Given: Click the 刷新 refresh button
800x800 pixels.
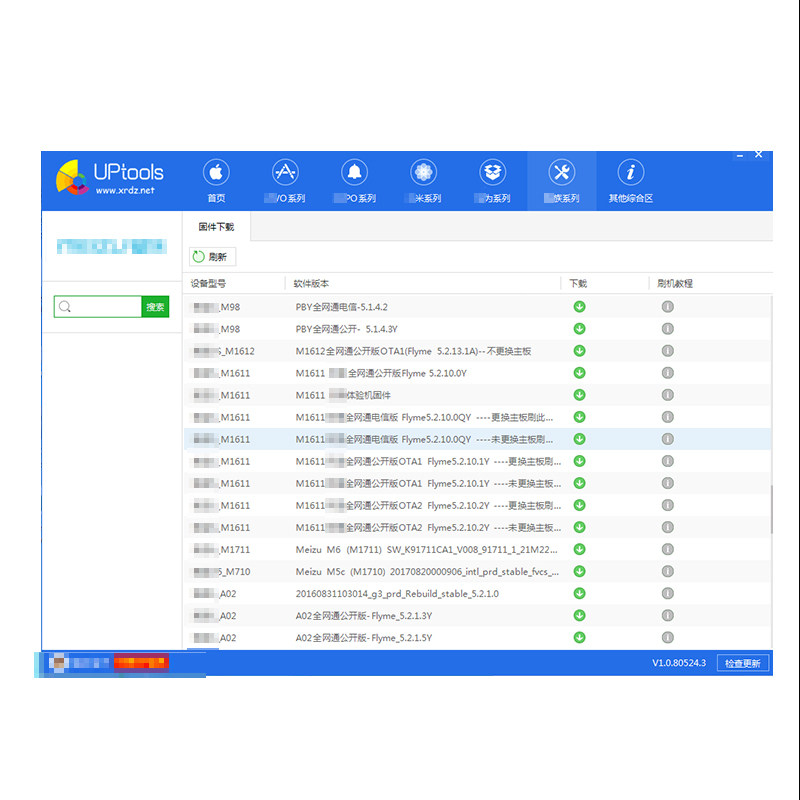Looking at the screenshot, I should tap(212, 257).
